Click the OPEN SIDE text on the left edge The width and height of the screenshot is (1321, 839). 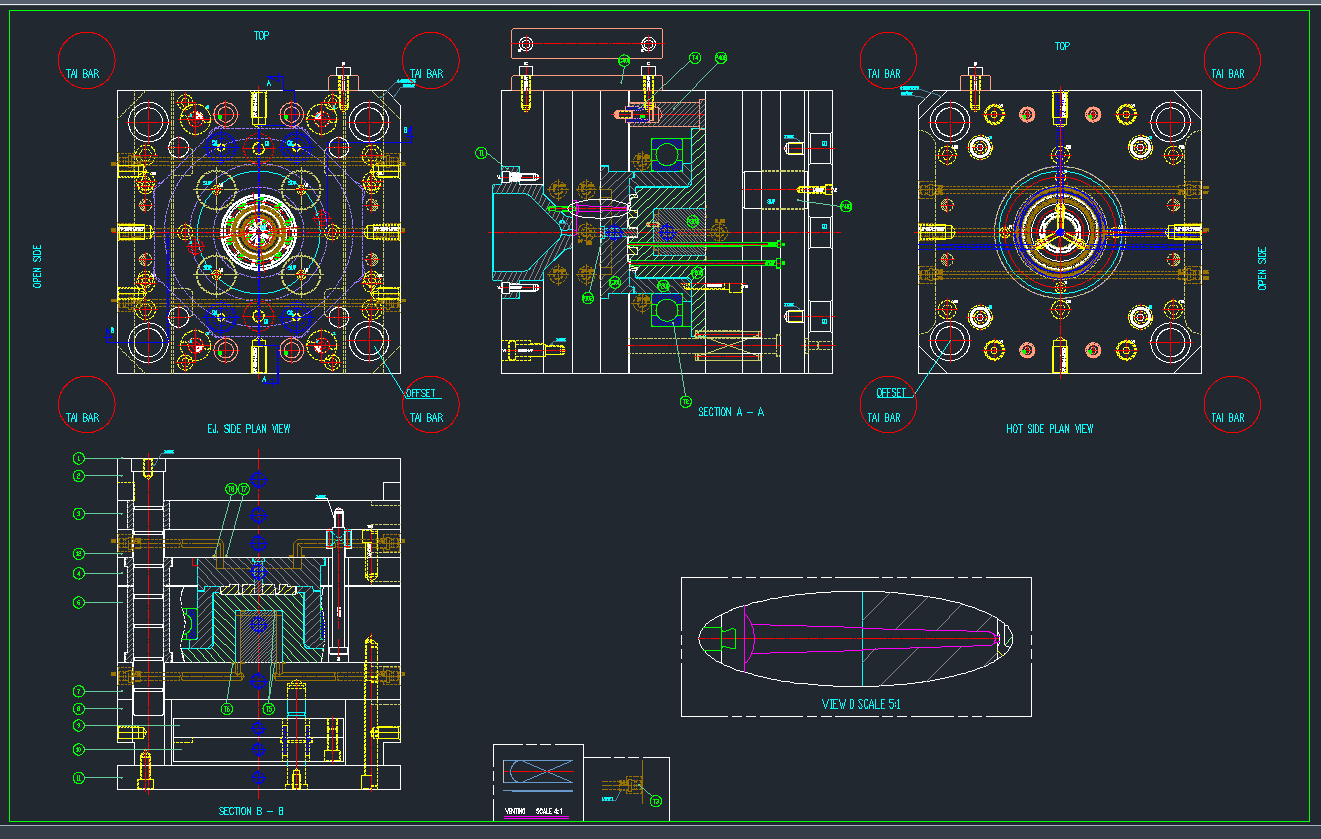tap(38, 267)
